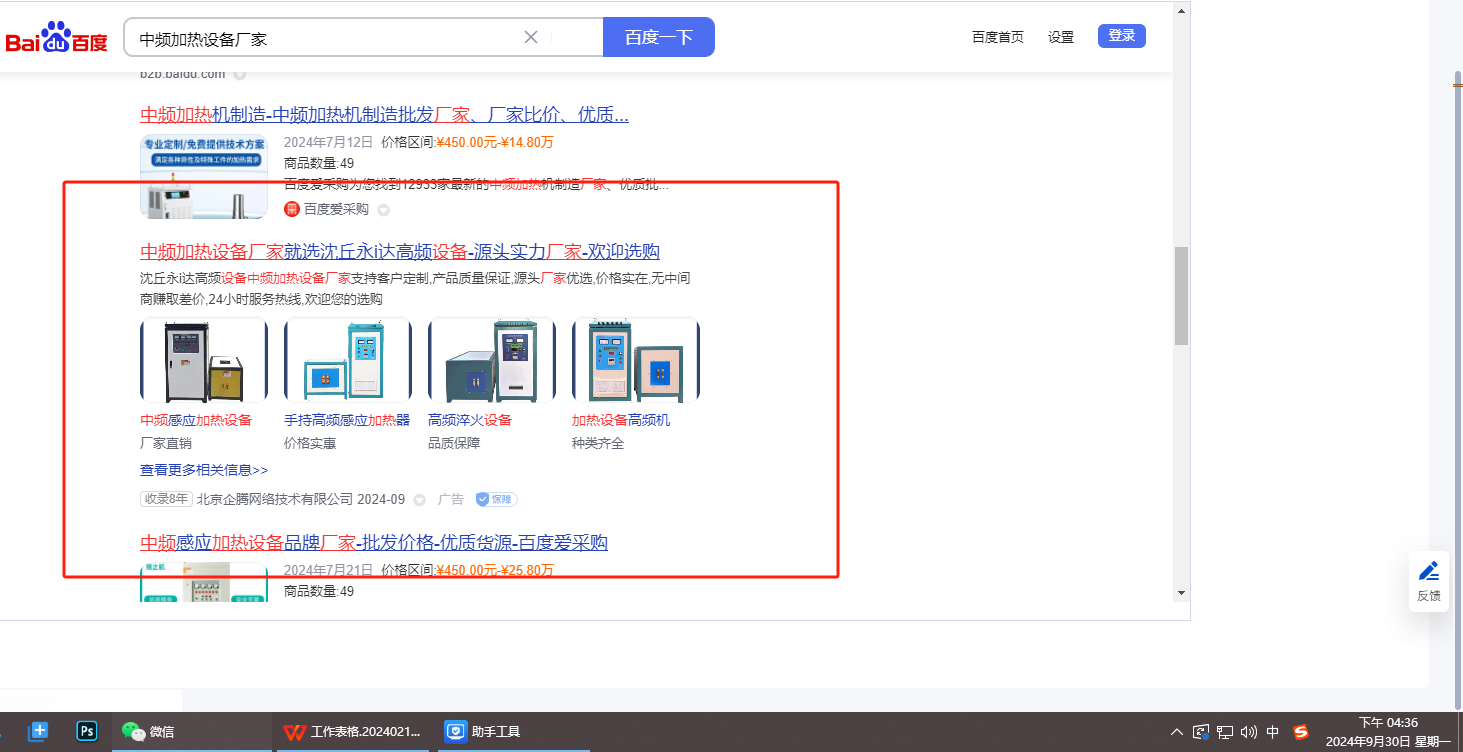
Task: Open the 沈丘永达高频设备 ad result title
Action: (400, 251)
